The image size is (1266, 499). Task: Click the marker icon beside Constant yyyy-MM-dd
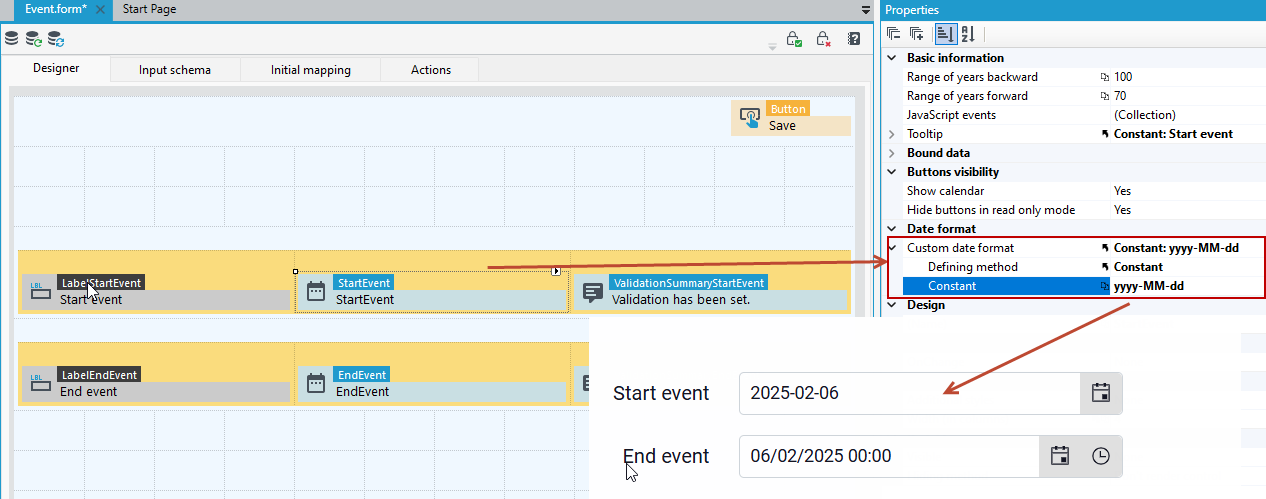1105,286
